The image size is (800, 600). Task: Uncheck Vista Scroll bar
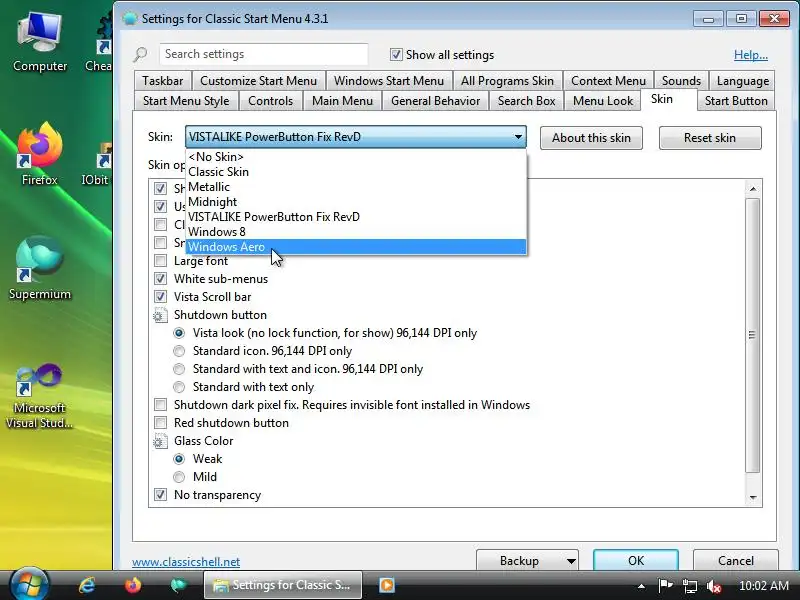pos(160,297)
